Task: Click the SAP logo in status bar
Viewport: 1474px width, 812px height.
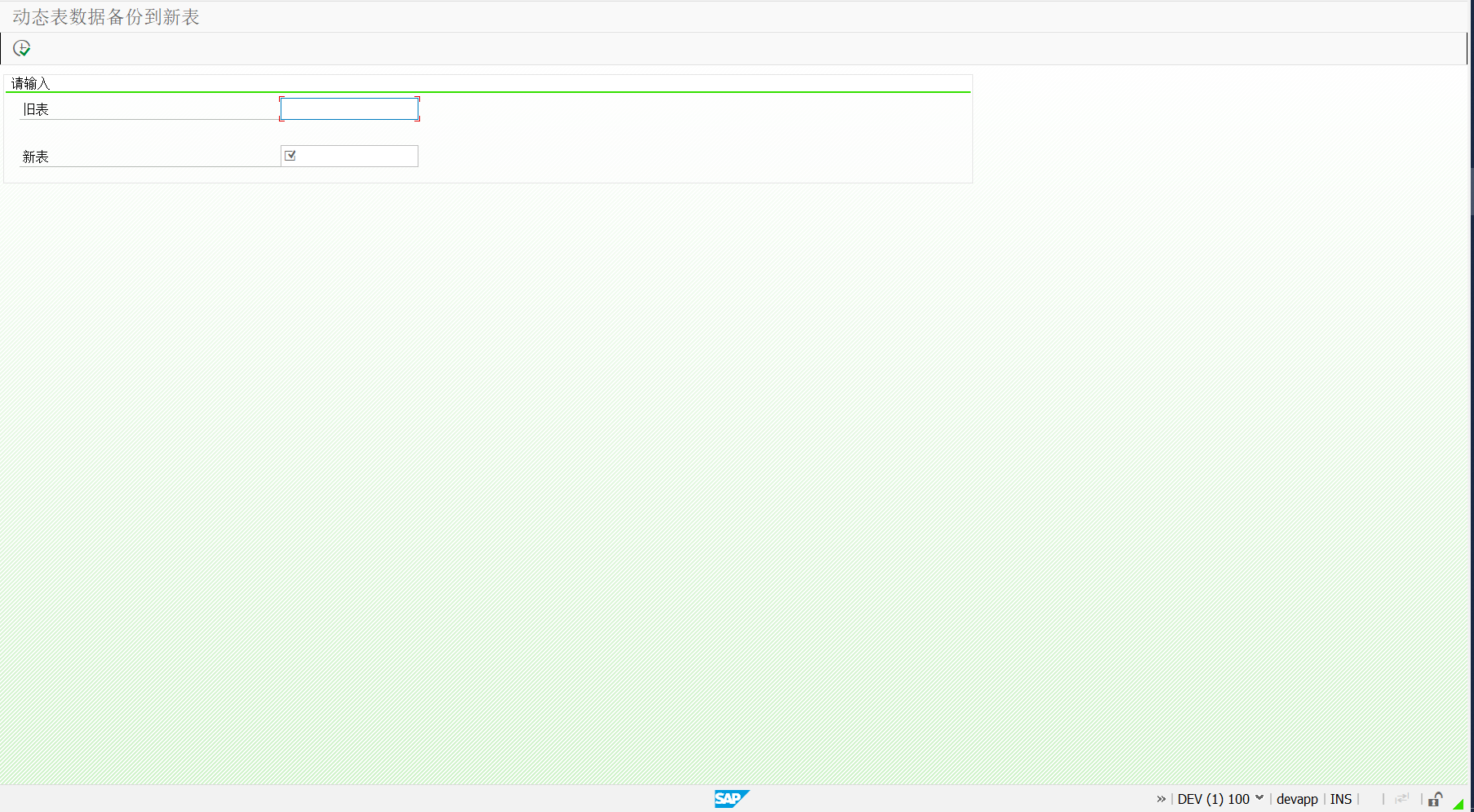Action: (732, 799)
